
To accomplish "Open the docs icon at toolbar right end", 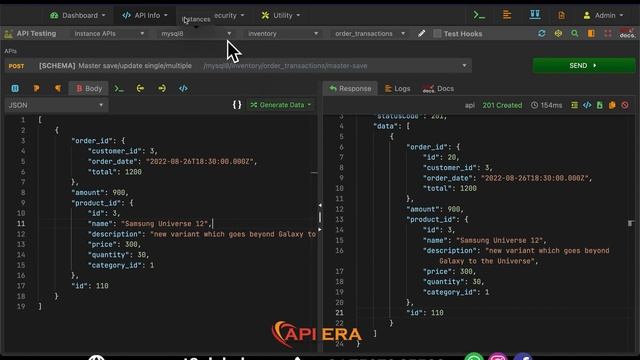I will pos(627,33).
